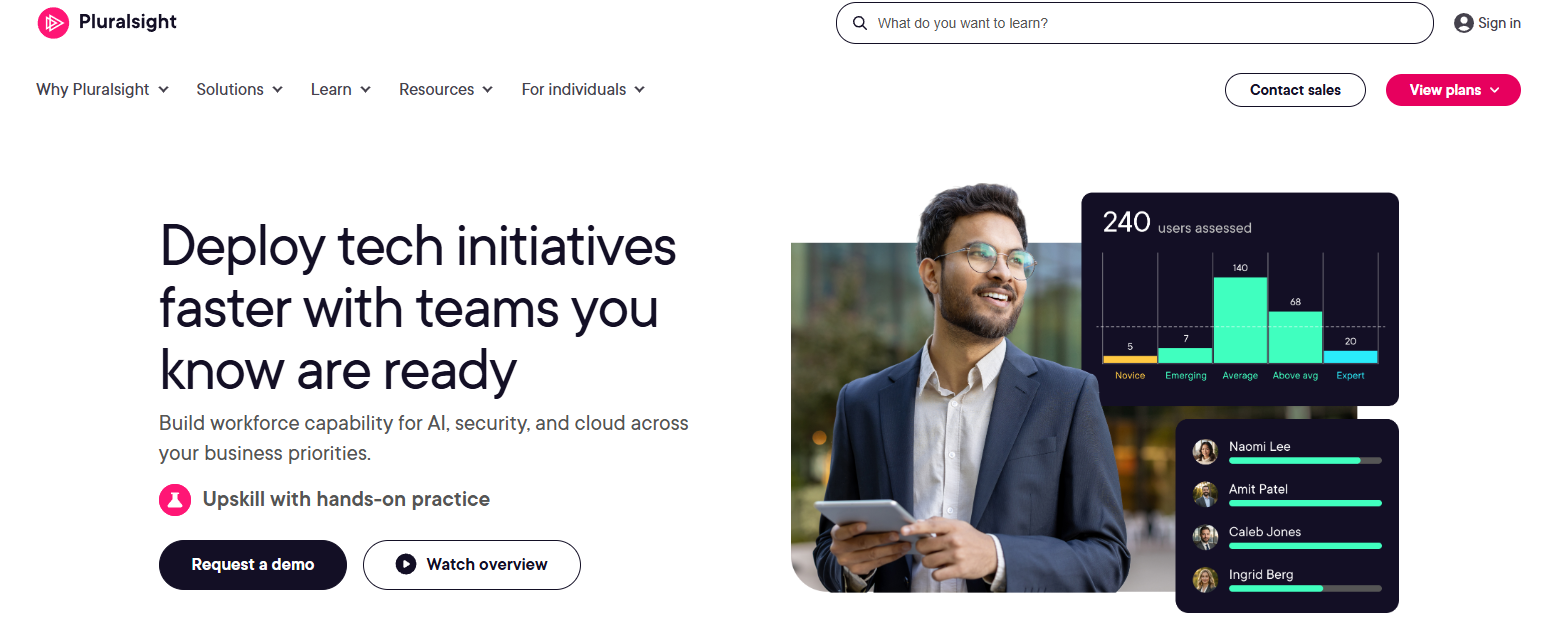
Task: Expand the Learn menu chevron
Action: click(x=365, y=90)
